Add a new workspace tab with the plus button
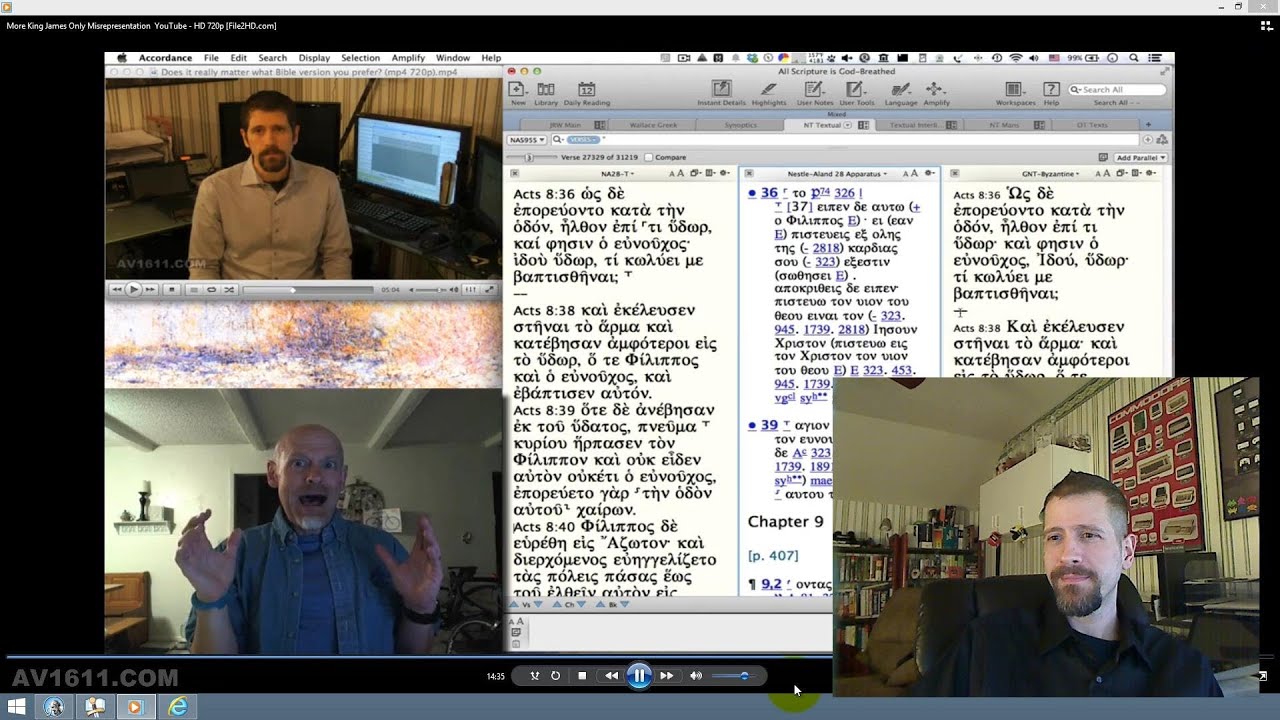 [x=1148, y=125]
